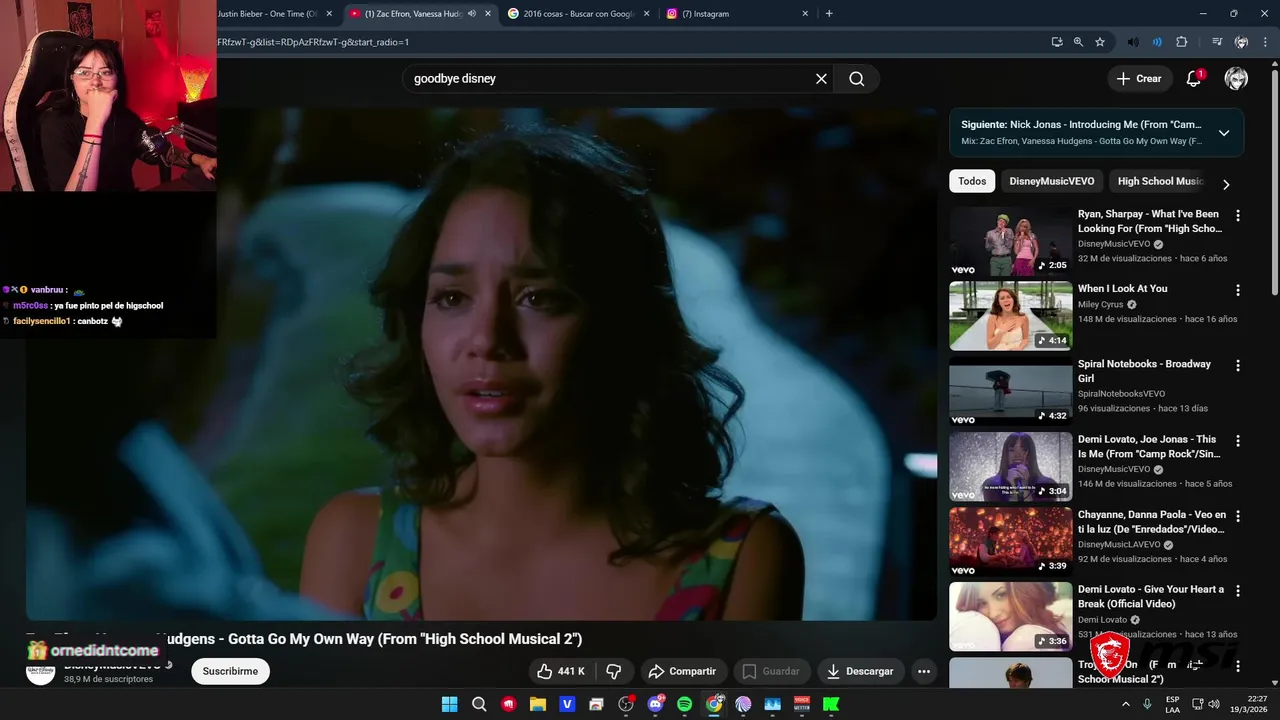This screenshot has width=1280, height=720.
Task: Click the Descargar download button
Action: 860,671
